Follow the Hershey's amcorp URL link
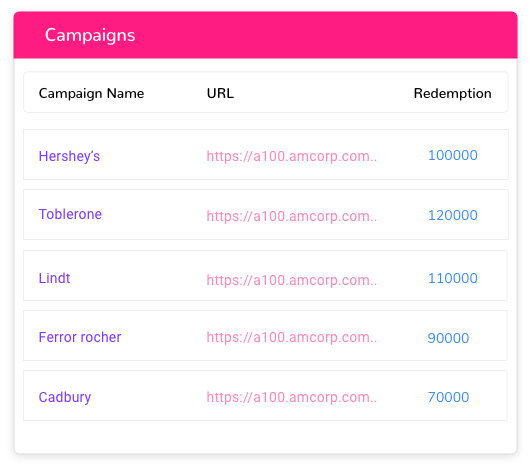 tap(292, 156)
